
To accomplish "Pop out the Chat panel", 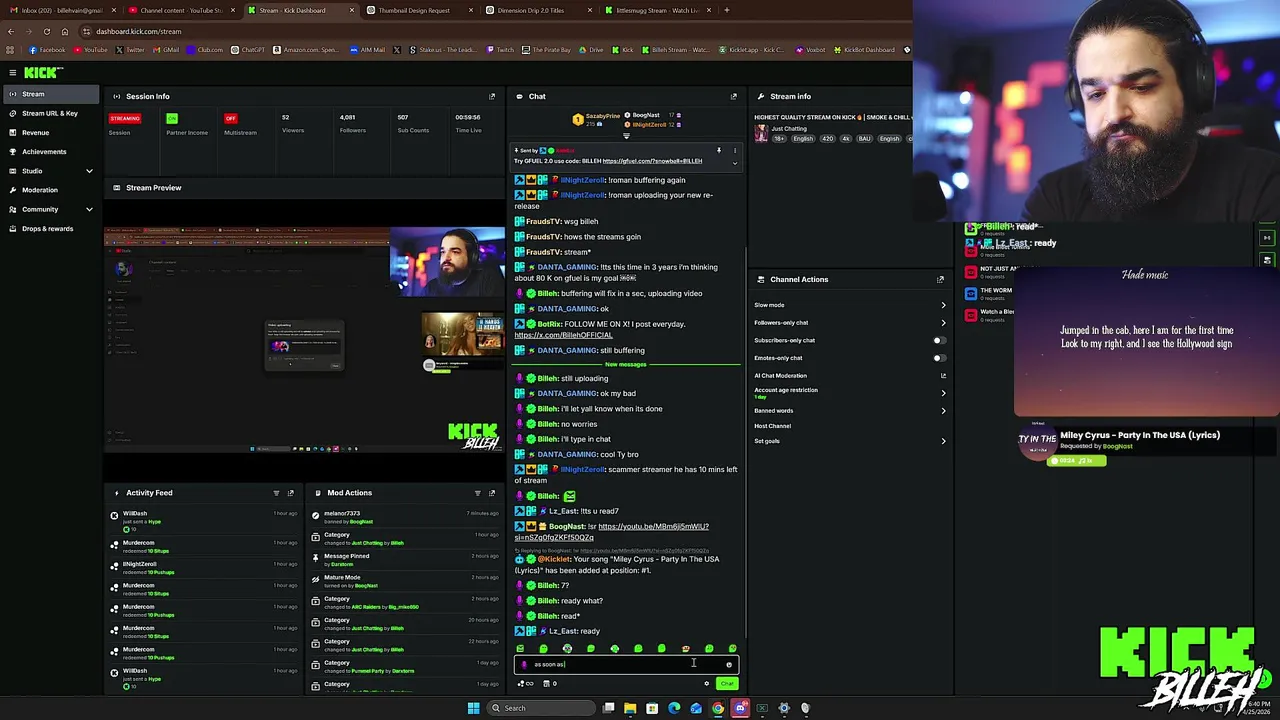I will pos(733,96).
